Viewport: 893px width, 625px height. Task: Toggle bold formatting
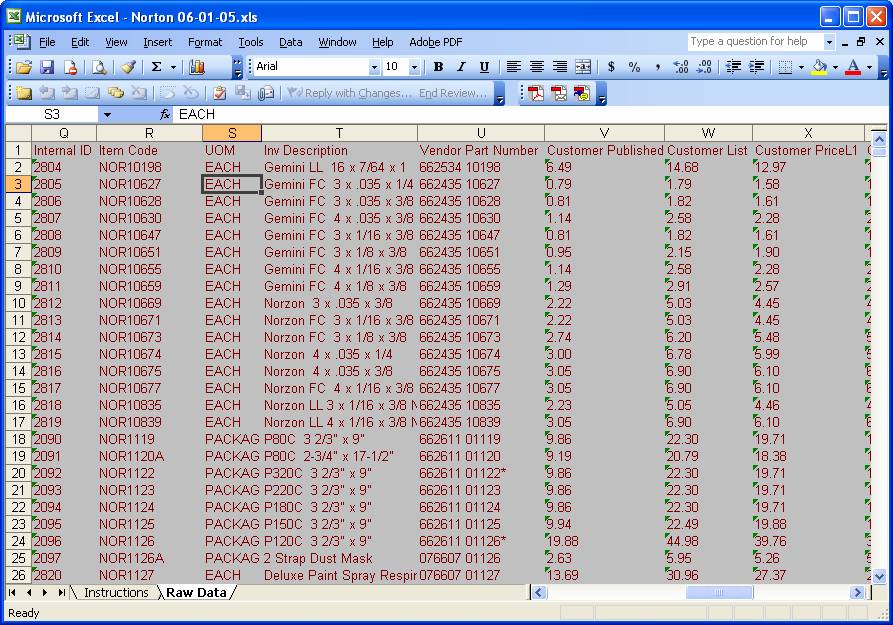438,67
